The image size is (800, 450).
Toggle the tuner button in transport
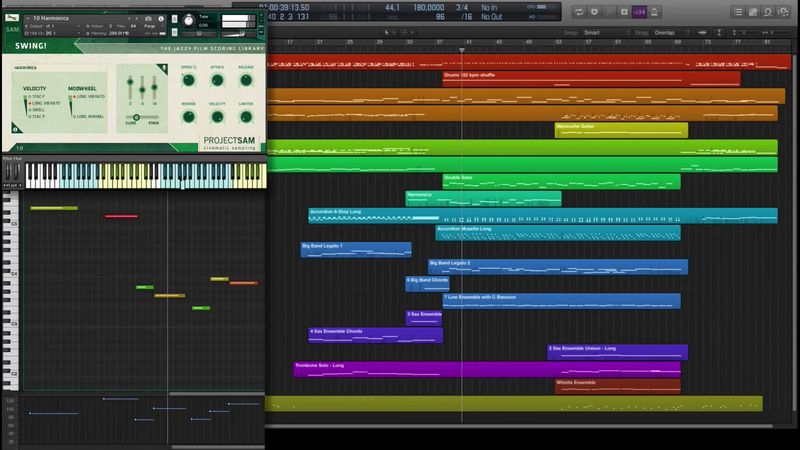click(x=609, y=12)
